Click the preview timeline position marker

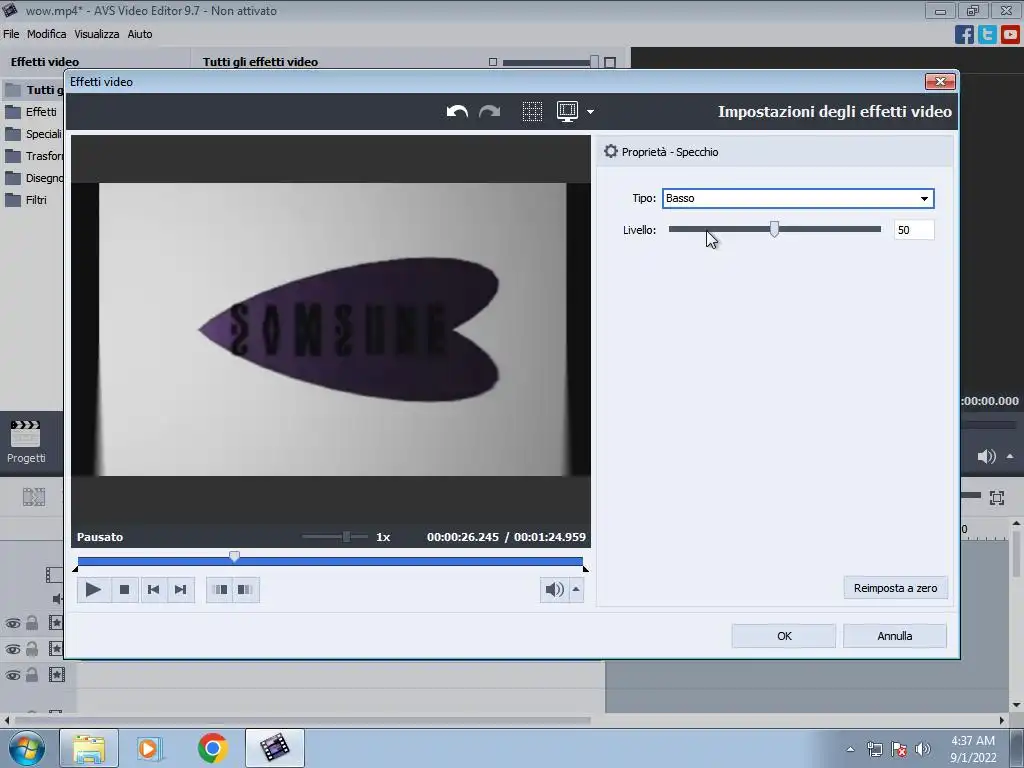click(x=234, y=556)
